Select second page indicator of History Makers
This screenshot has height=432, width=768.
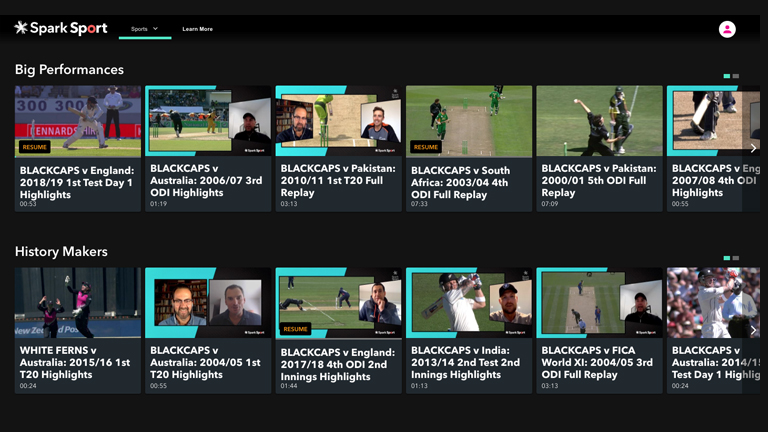coord(736,258)
